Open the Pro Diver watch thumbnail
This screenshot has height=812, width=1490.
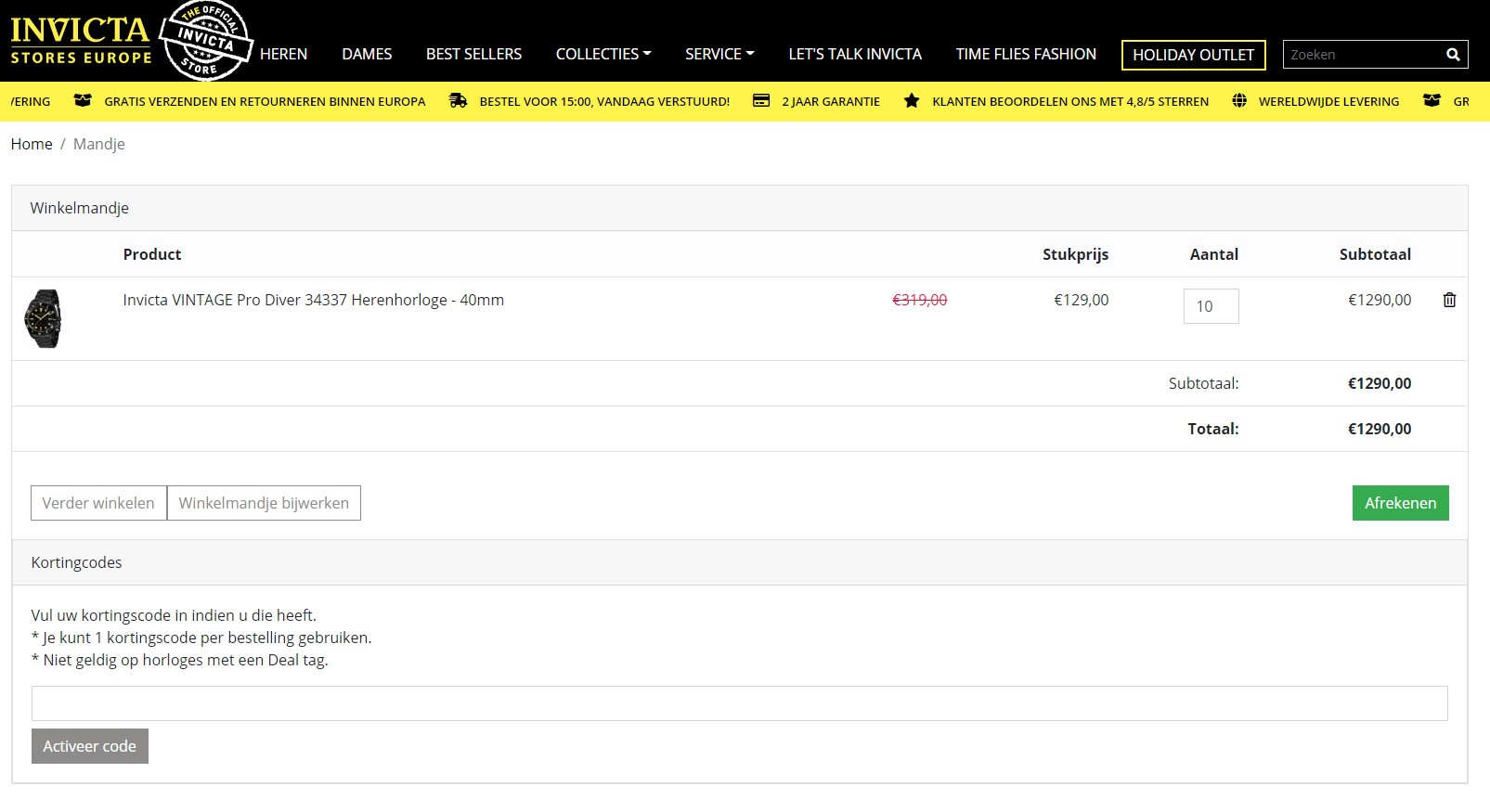pyautogui.click(x=43, y=318)
